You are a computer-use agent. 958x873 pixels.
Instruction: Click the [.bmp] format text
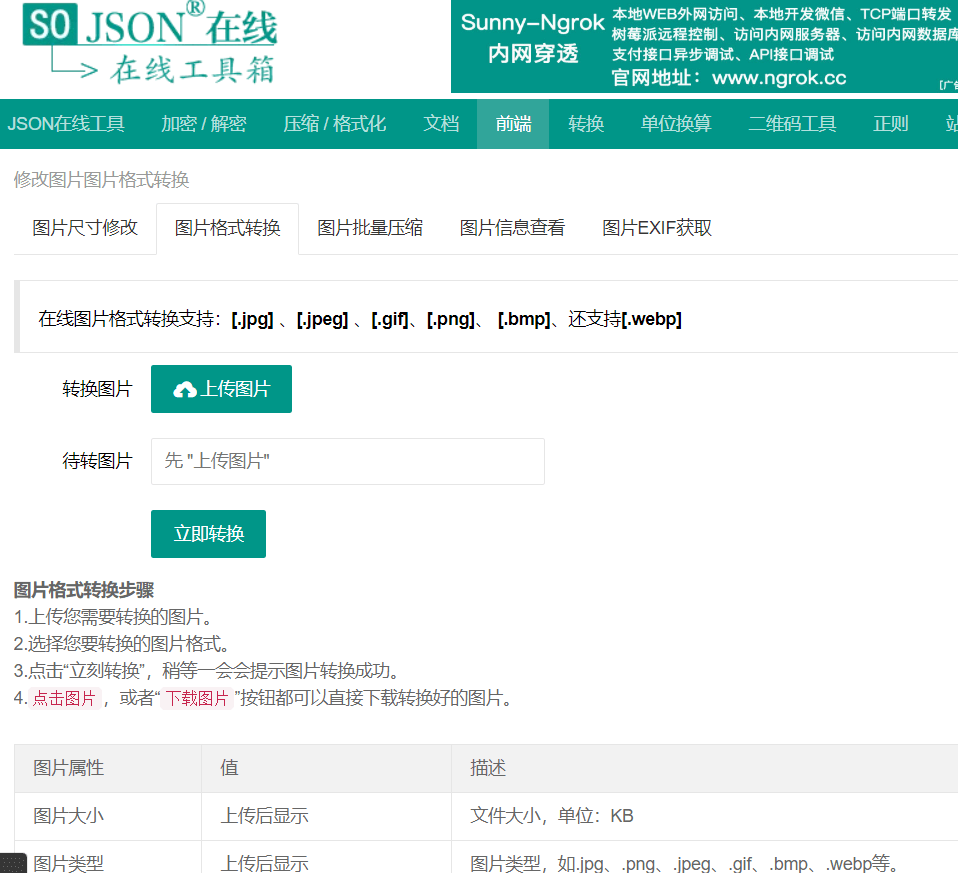pyautogui.click(x=524, y=320)
